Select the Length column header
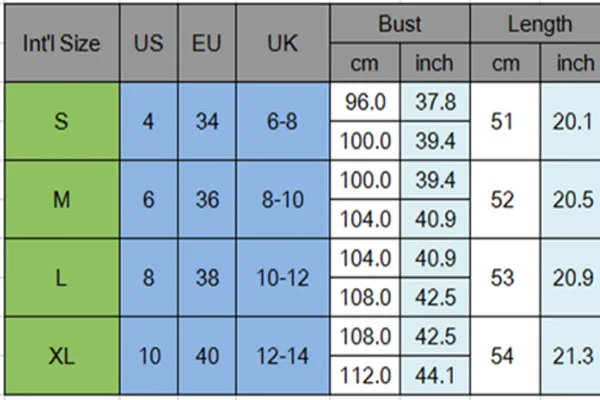Image resolution: width=600 pixels, height=400 pixels. point(538,23)
